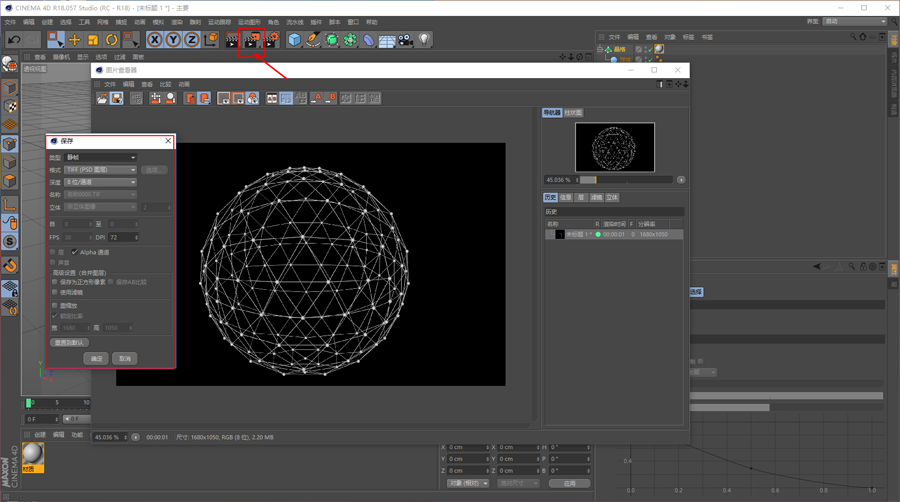Uncheck the Alpha 通道 checkbox
Image resolution: width=900 pixels, height=502 pixels.
[x=75, y=252]
